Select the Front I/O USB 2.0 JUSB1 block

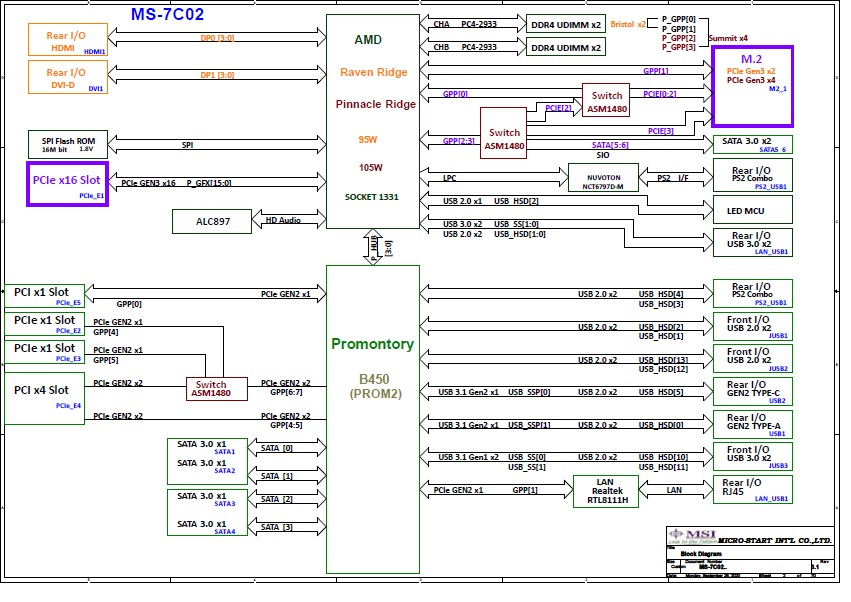(x=753, y=327)
